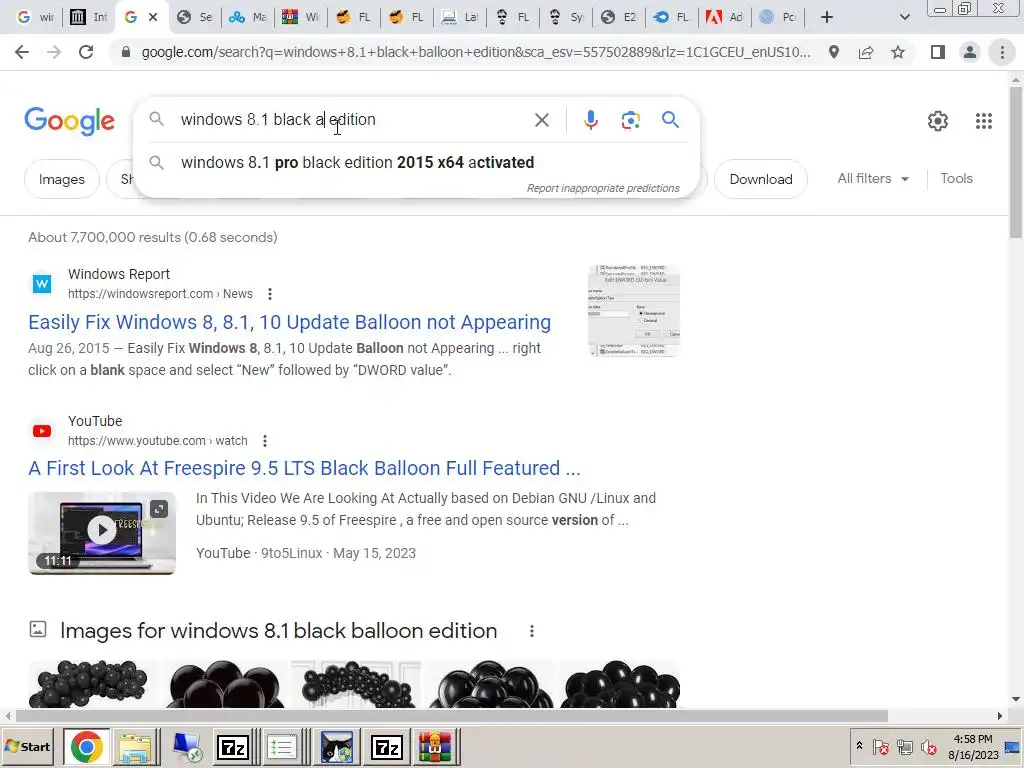1024x768 pixels.
Task: Open a new browser tab
Action: click(827, 17)
